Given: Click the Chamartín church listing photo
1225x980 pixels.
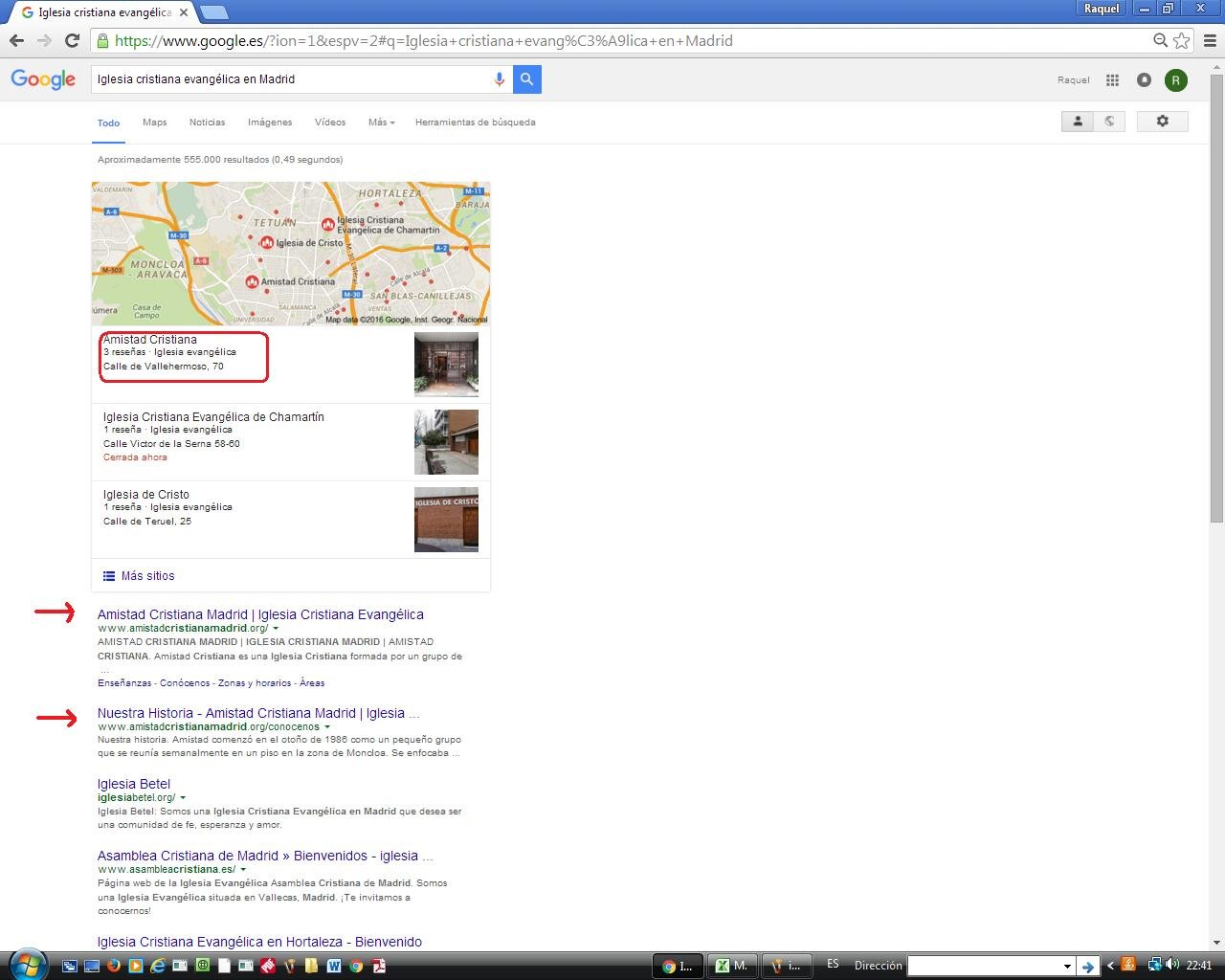Looking at the screenshot, I should 446,442.
